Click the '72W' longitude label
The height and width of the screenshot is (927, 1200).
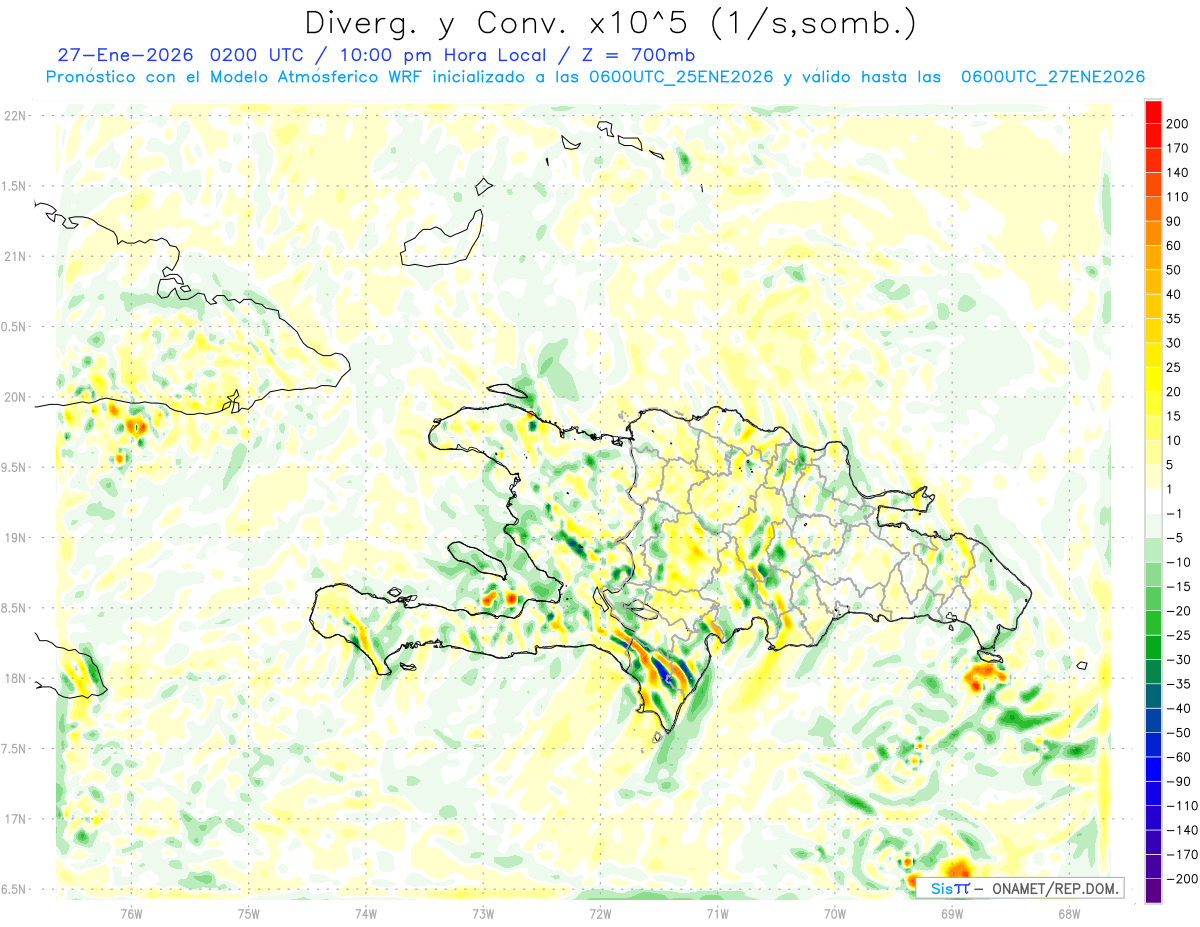coord(600,913)
